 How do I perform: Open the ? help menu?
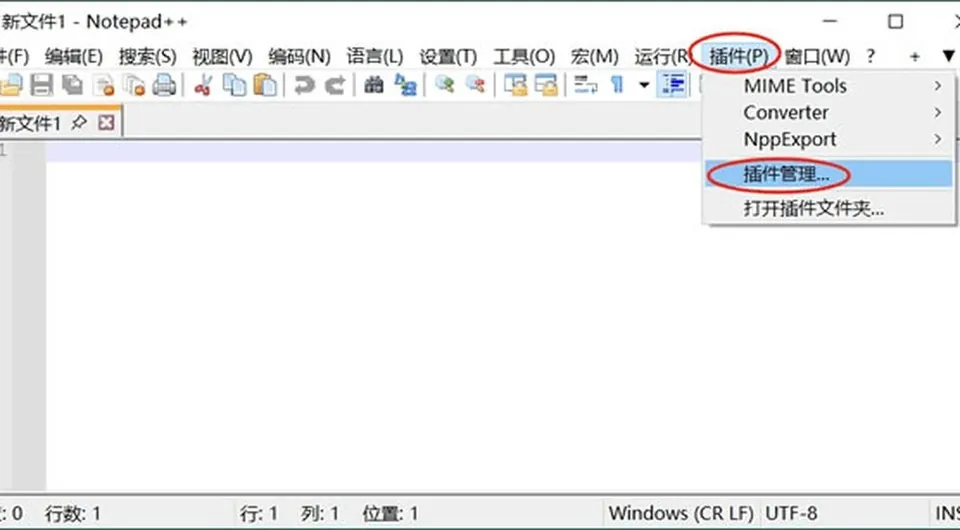click(x=871, y=57)
